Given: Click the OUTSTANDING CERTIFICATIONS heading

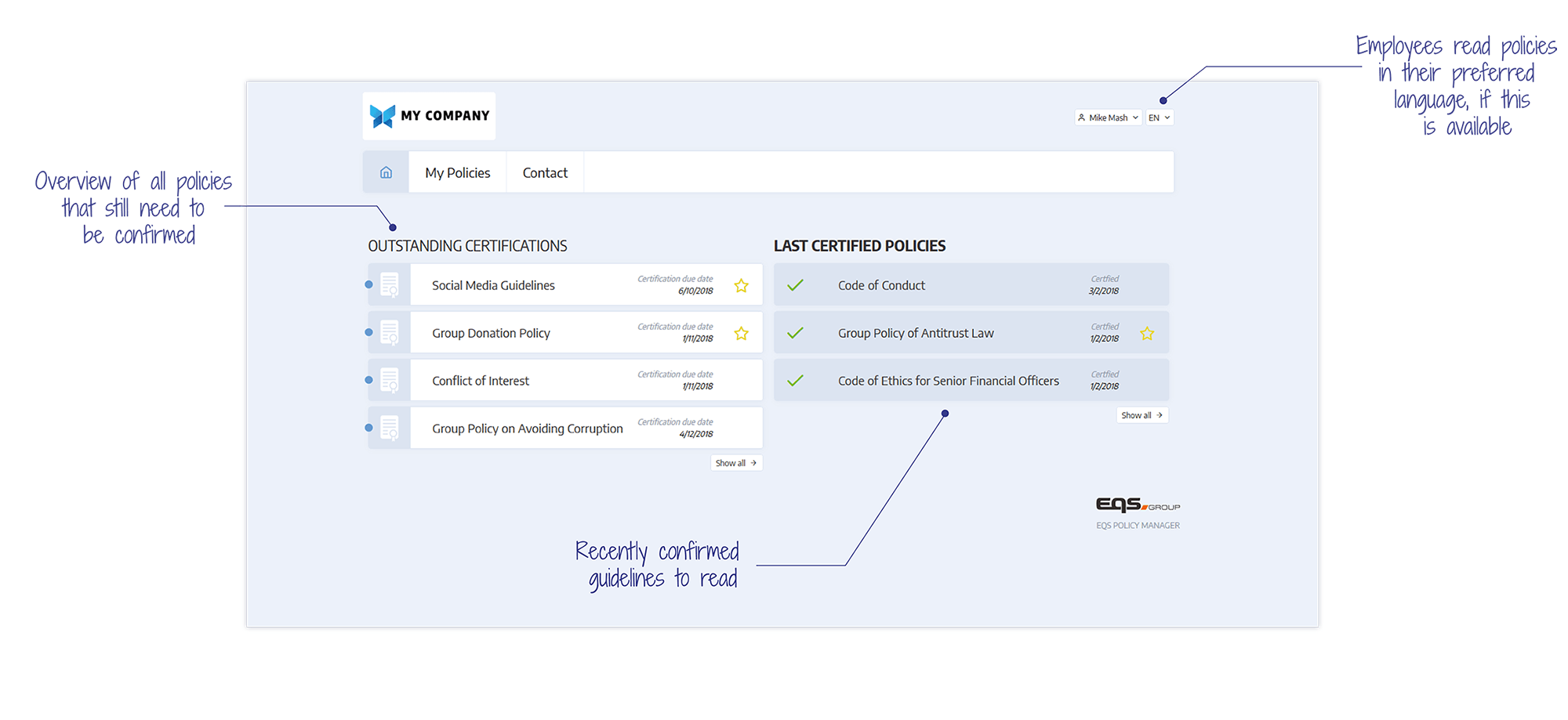Looking at the screenshot, I should click(x=467, y=246).
